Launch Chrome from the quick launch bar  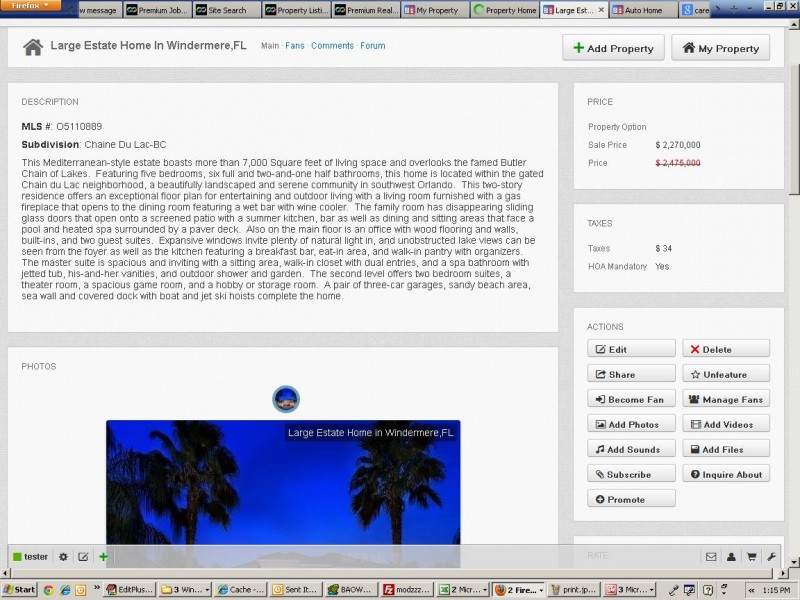[48, 590]
